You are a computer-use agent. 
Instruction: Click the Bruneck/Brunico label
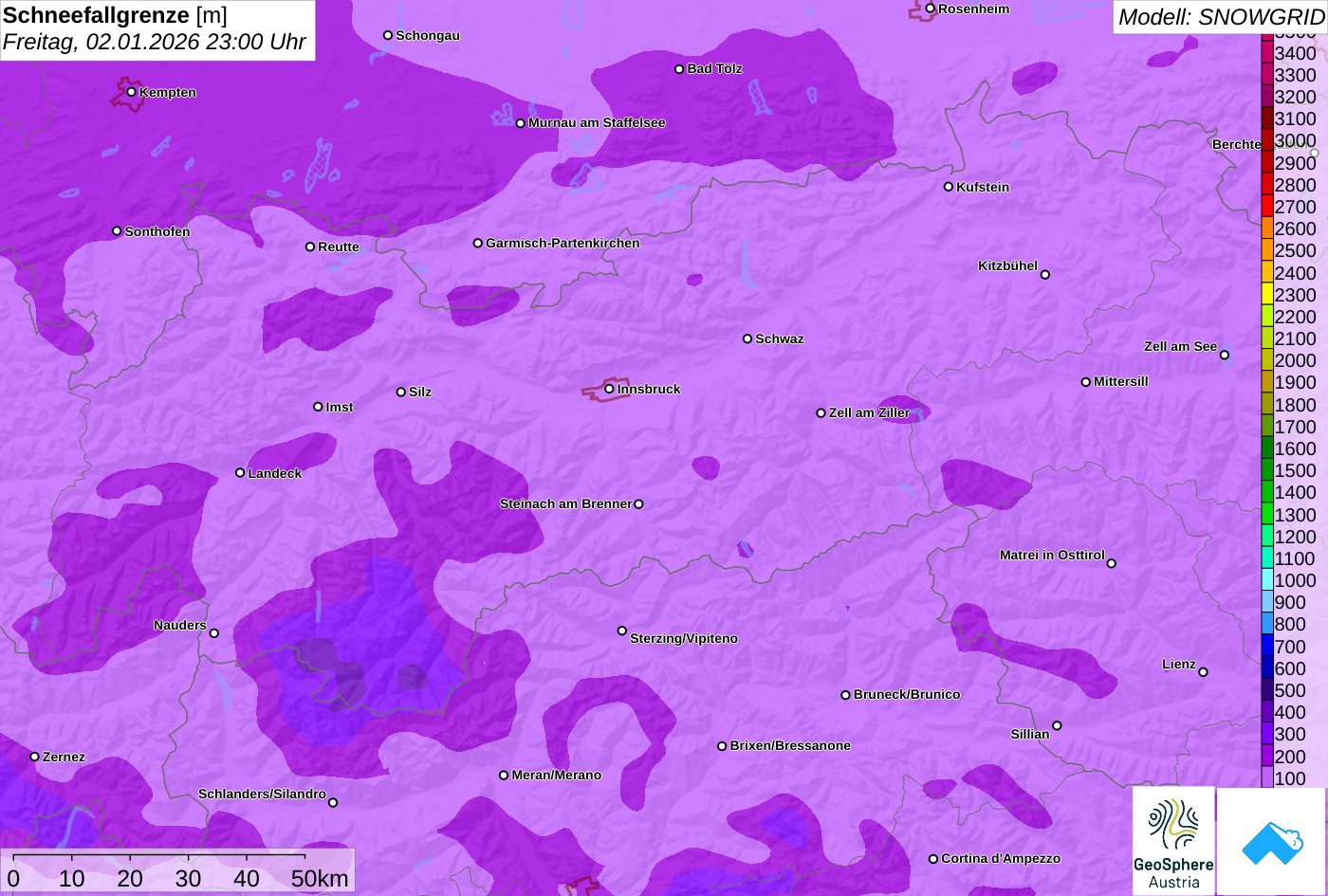[907, 694]
